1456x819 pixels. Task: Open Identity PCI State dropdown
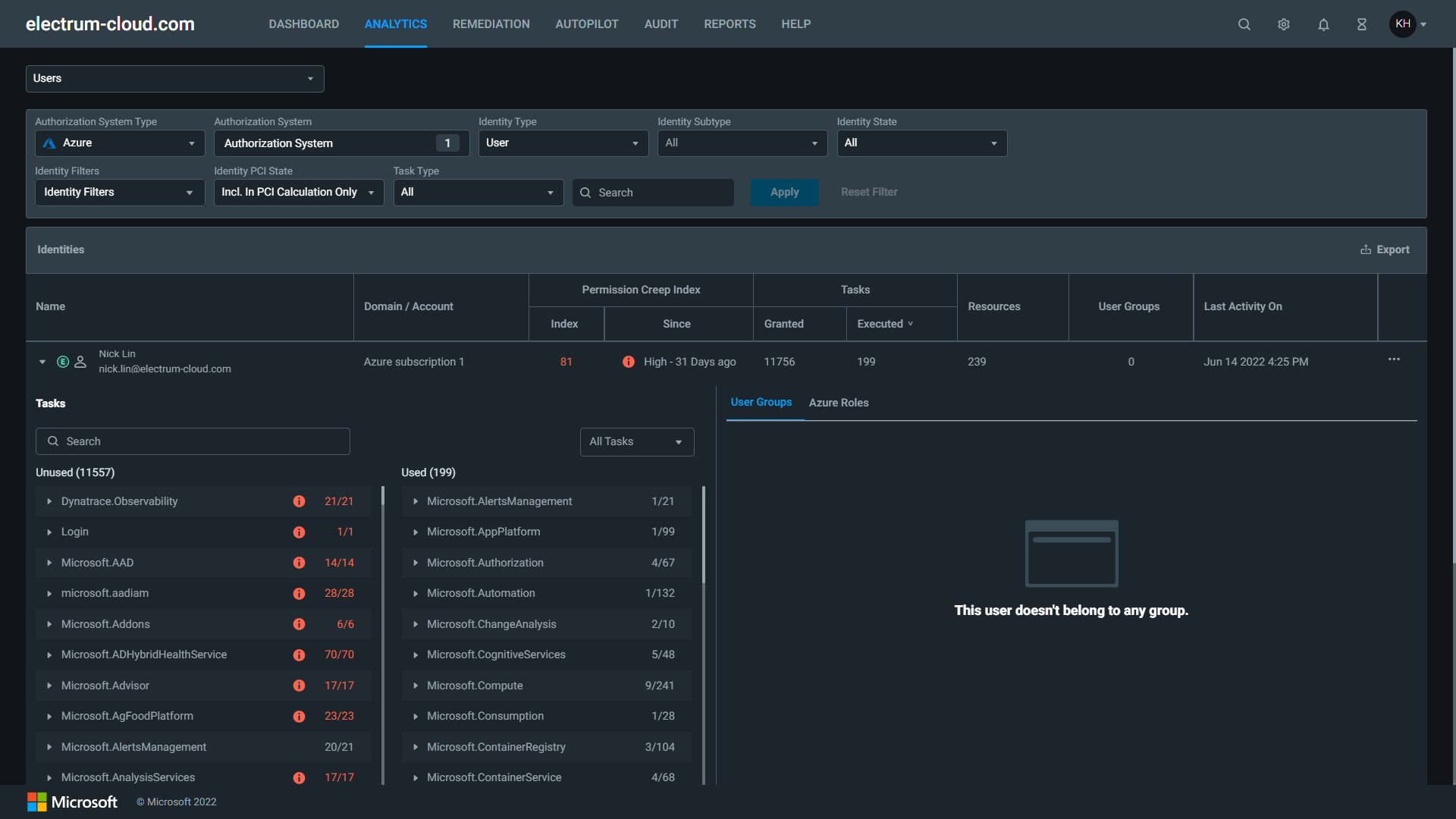click(x=299, y=193)
